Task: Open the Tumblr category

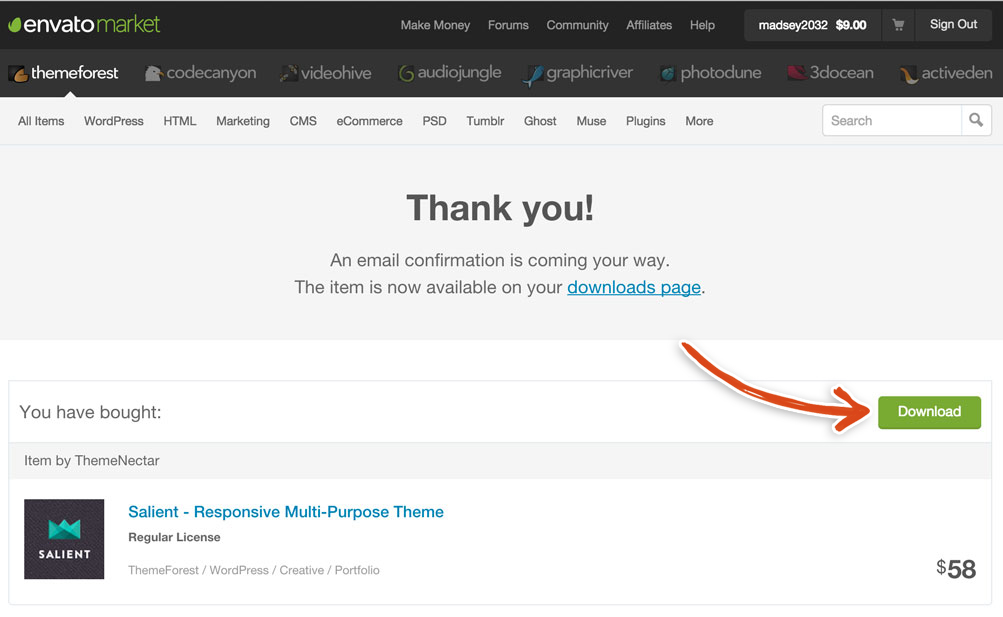Action: (x=485, y=121)
